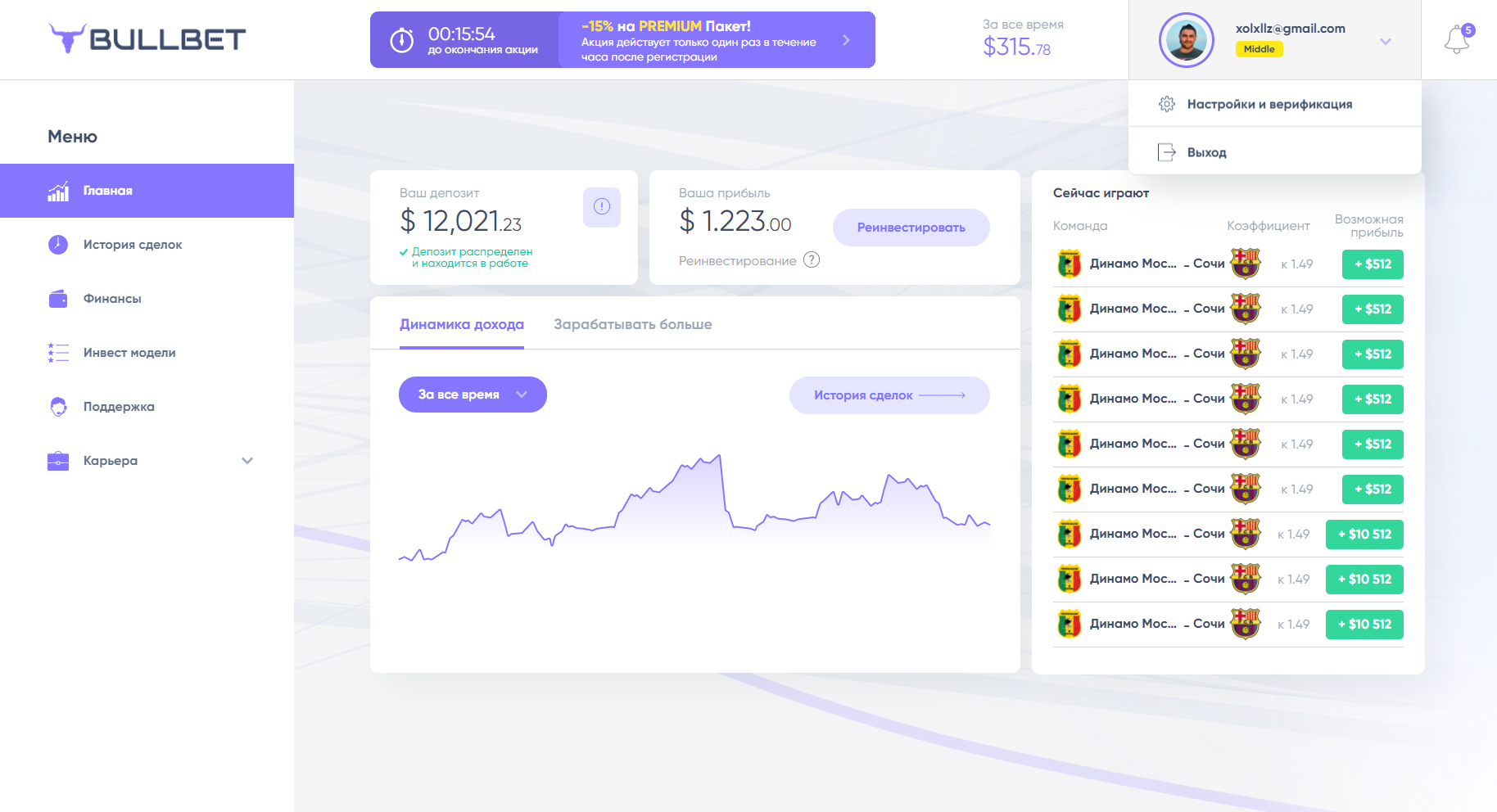This screenshot has height=812, width=1497.
Task: Click the Инвест модели list icon
Action: click(58, 353)
